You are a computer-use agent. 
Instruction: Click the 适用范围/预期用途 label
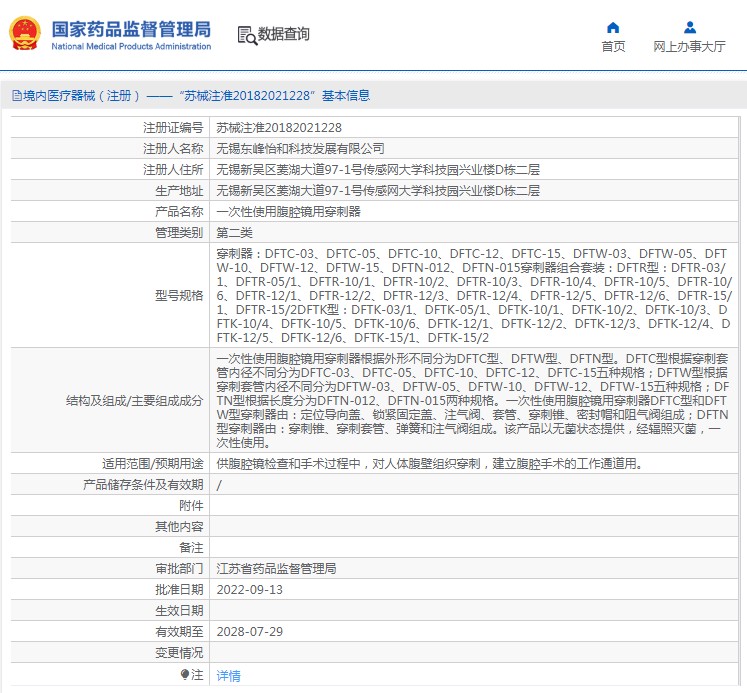pyautogui.click(x=152, y=463)
